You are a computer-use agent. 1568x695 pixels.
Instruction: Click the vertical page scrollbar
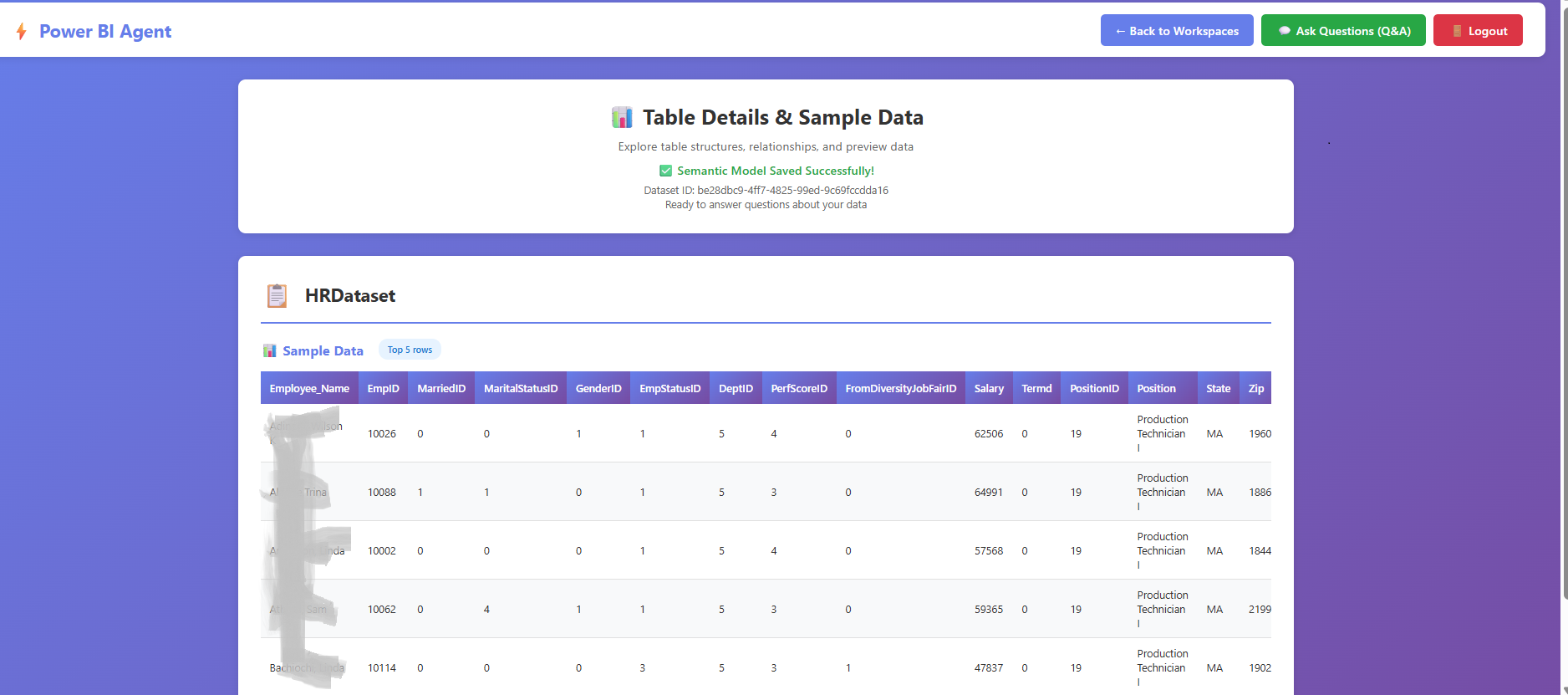click(x=1563, y=335)
